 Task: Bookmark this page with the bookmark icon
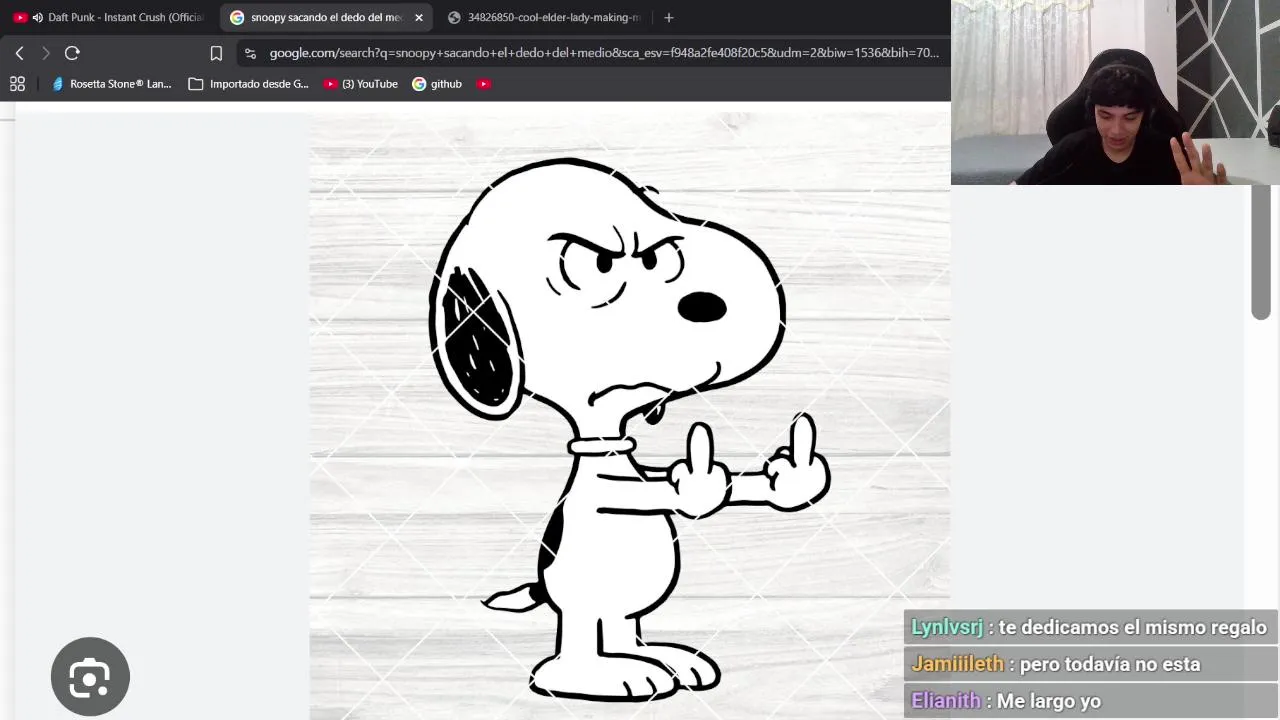216,53
